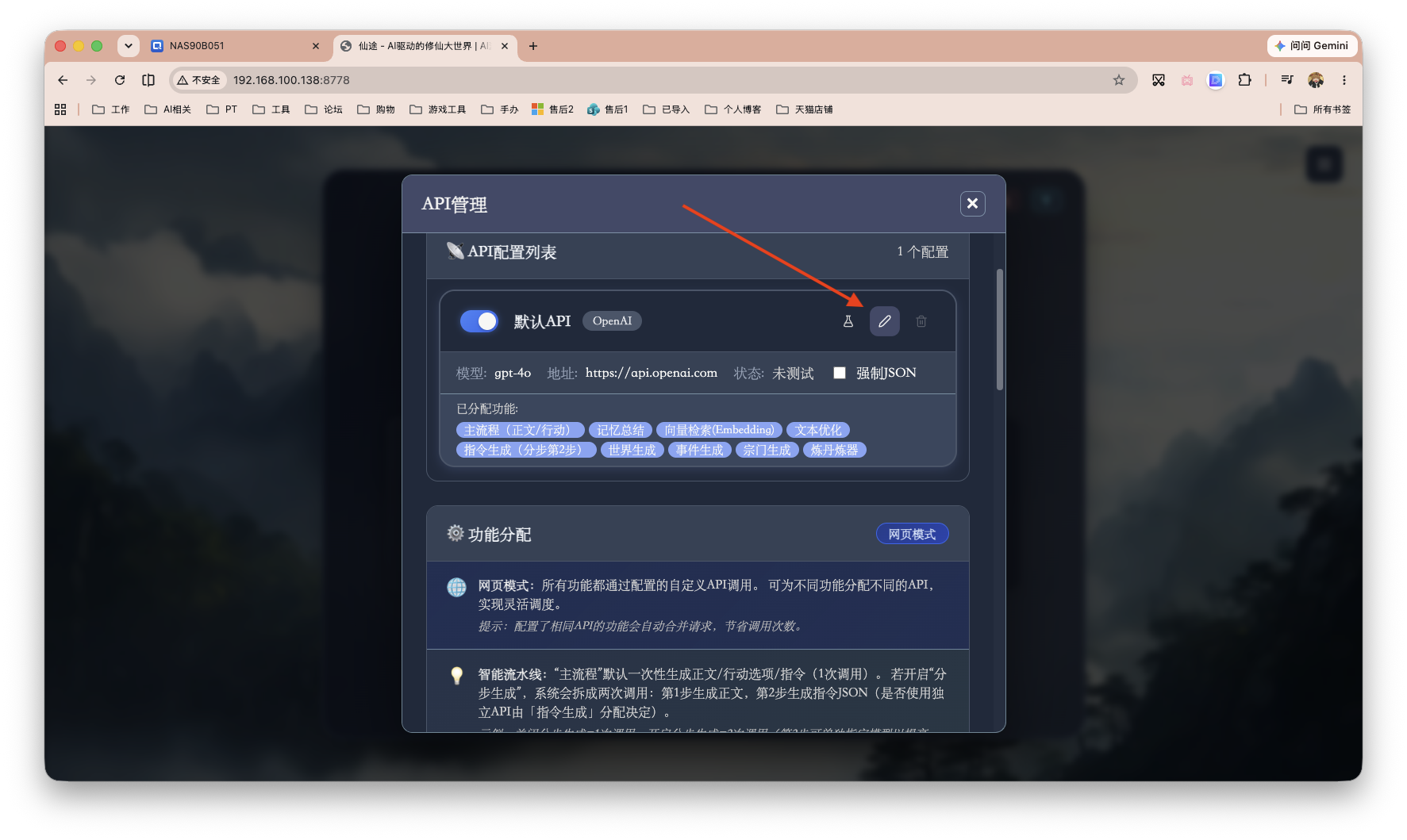This screenshot has height=840, width=1407.
Task: Click the 世界生成 function tag
Action: tap(632, 450)
